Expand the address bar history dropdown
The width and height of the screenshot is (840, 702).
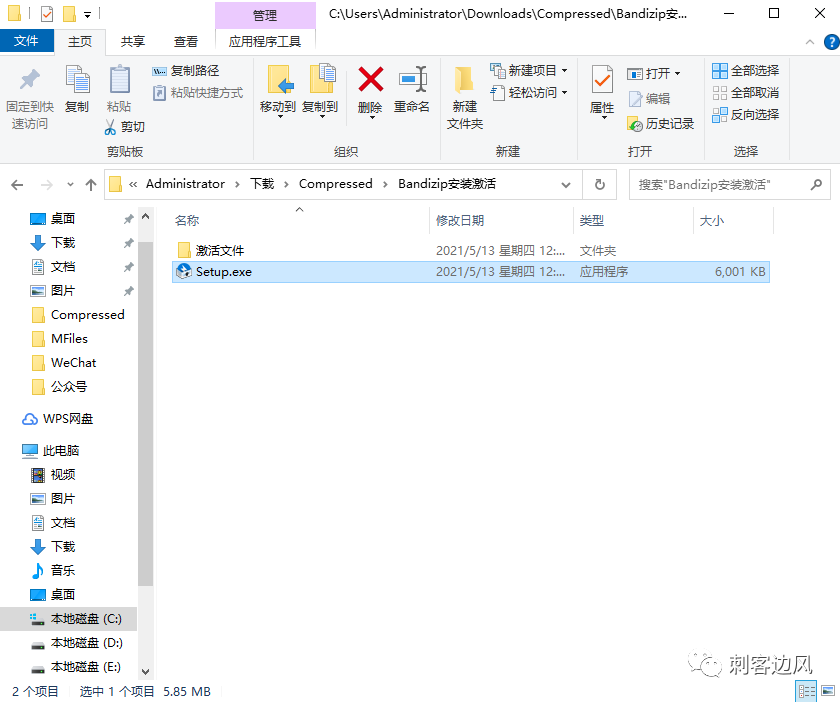pyautogui.click(x=566, y=185)
